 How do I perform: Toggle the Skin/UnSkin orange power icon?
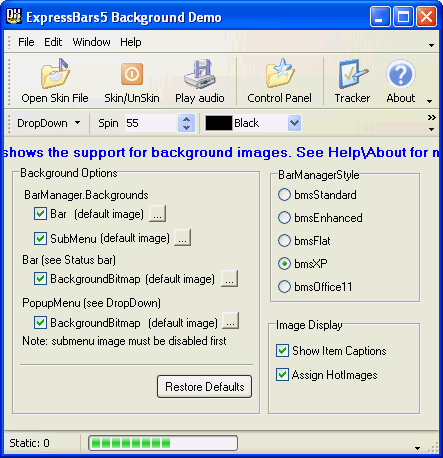click(x=132, y=74)
